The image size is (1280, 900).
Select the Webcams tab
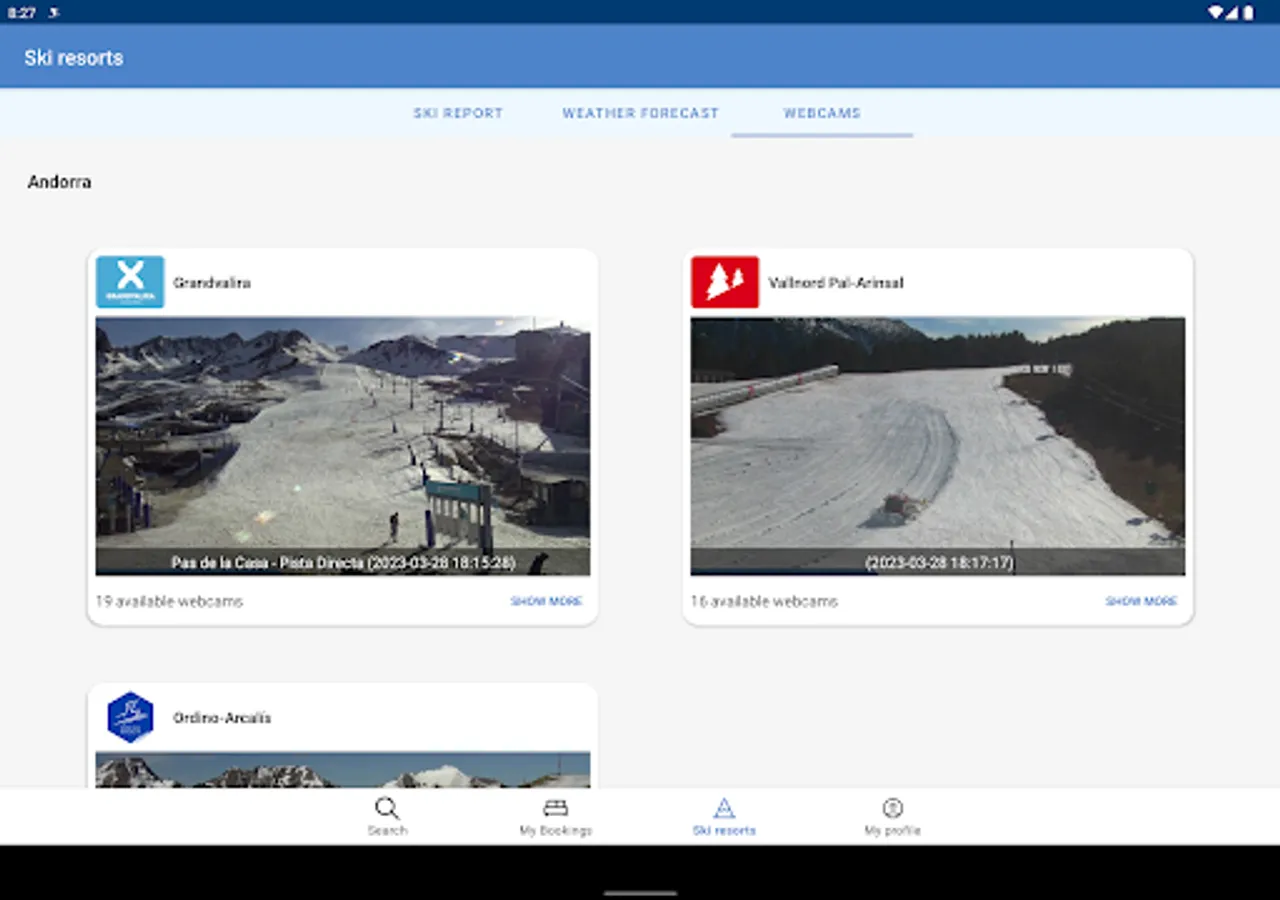tap(822, 113)
